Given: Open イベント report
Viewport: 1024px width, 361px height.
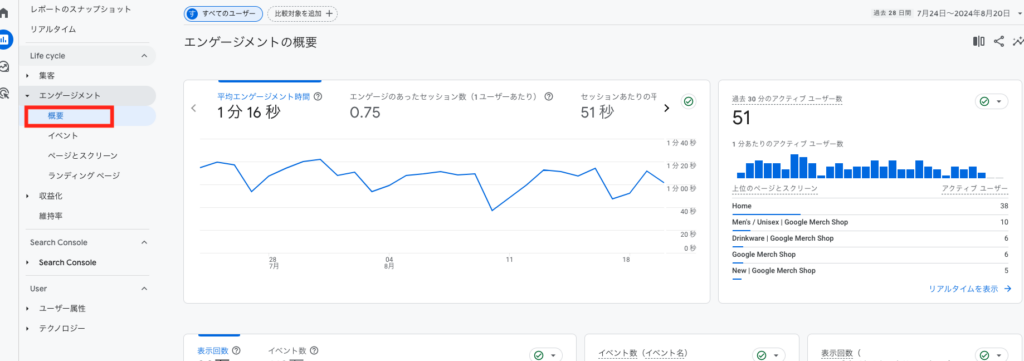Looking at the screenshot, I should tap(63, 136).
